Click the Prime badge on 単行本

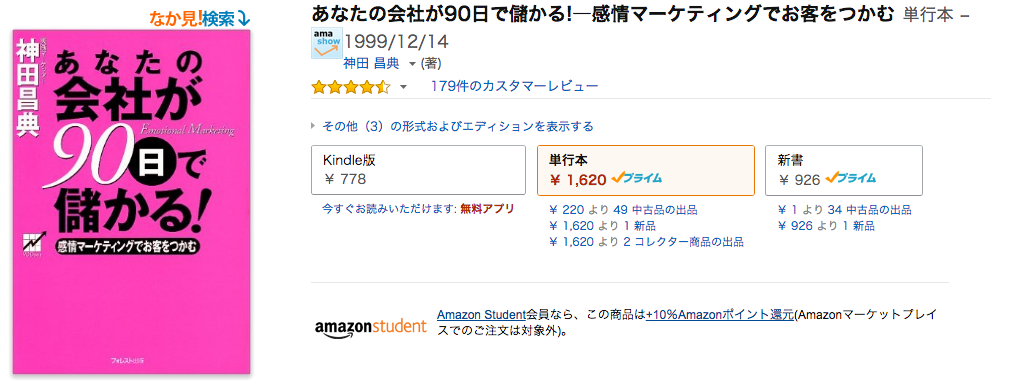click(x=637, y=178)
